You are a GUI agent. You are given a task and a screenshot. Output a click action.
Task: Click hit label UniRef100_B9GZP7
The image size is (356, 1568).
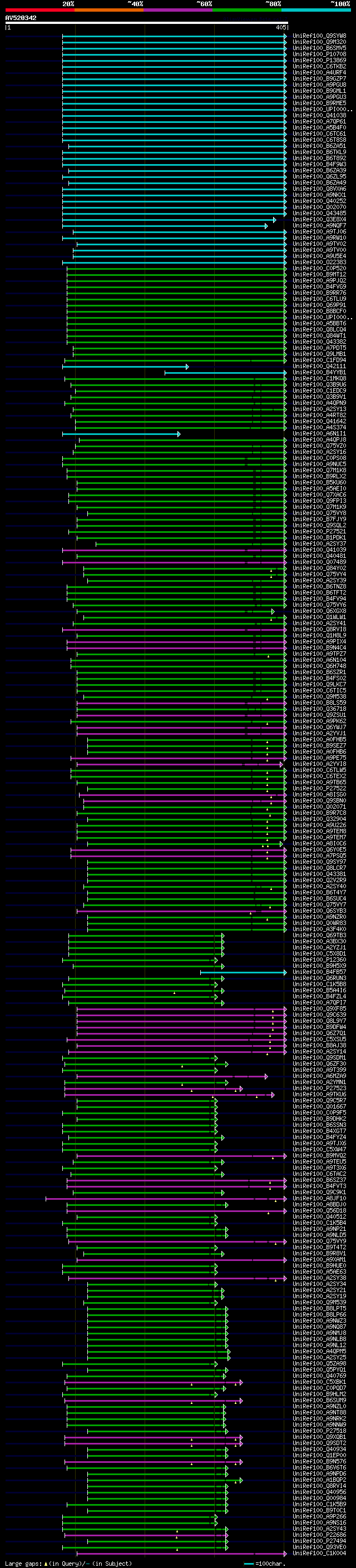pyautogui.click(x=319, y=78)
